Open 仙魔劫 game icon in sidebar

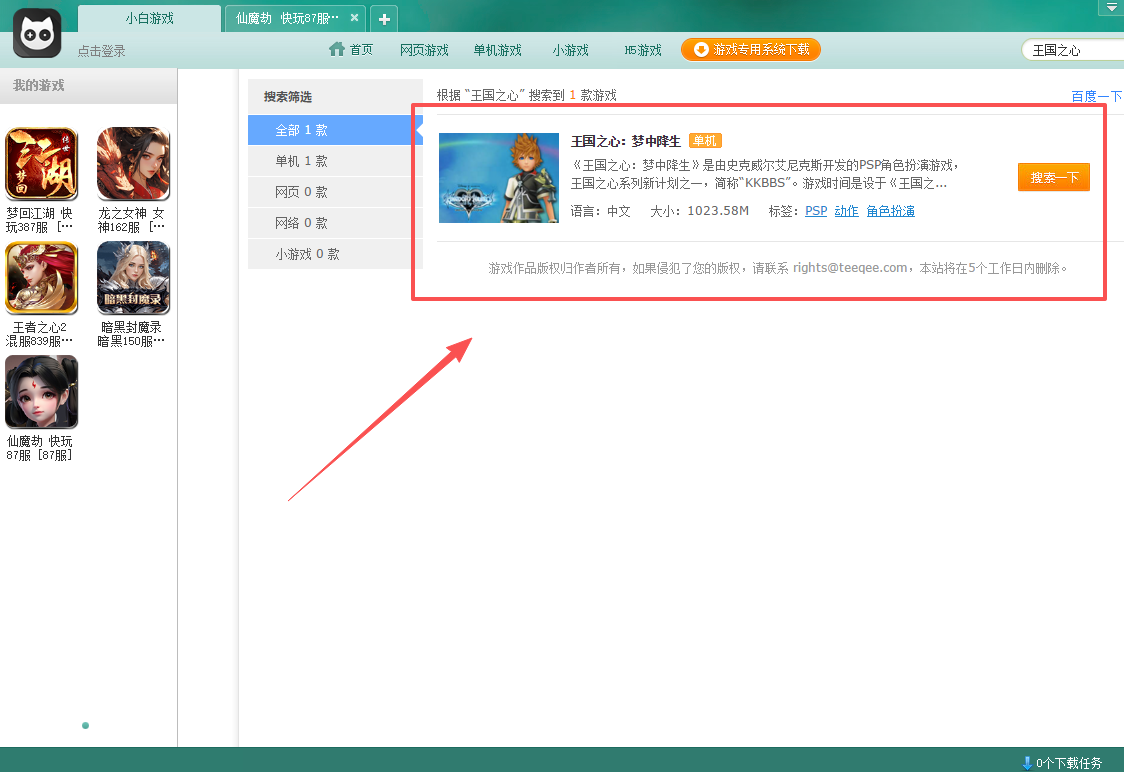coord(41,392)
